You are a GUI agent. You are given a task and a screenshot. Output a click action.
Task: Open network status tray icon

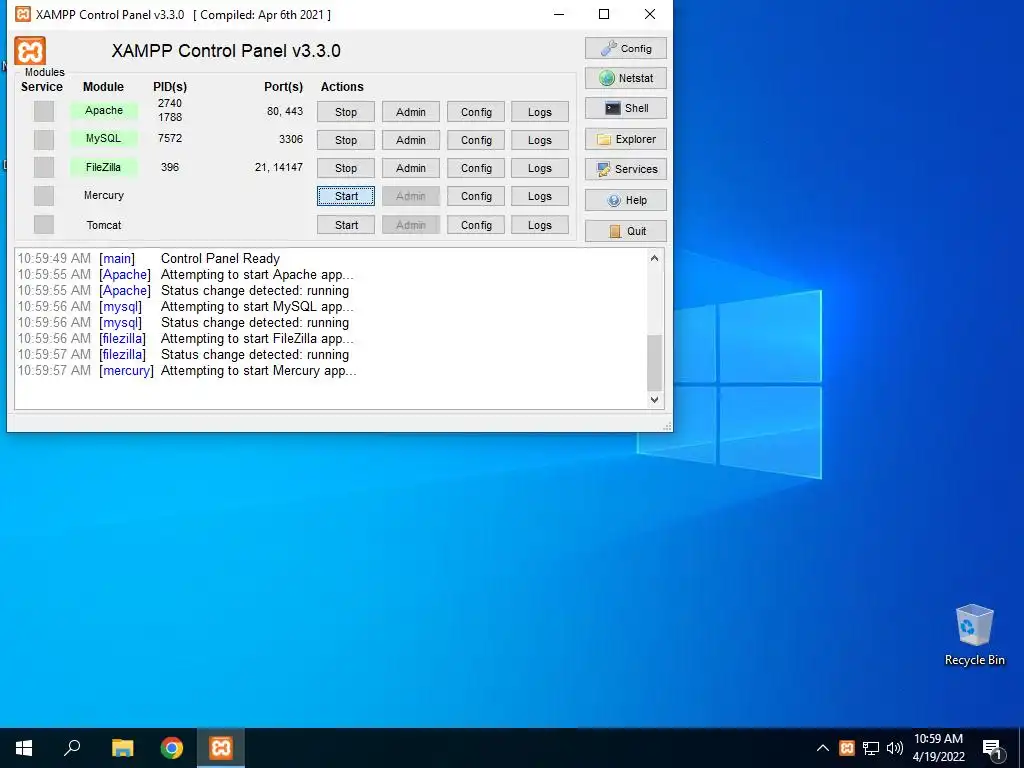pyautogui.click(x=871, y=748)
